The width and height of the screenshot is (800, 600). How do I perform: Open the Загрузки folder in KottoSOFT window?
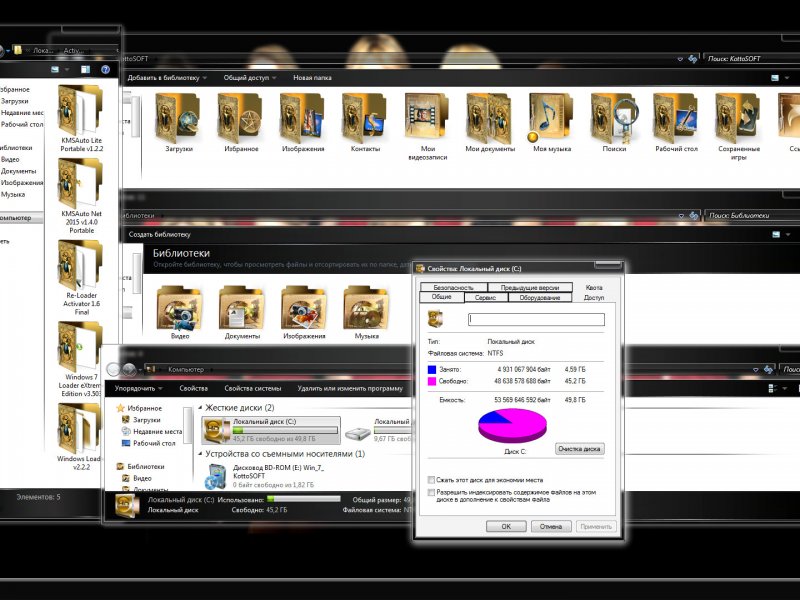(178, 118)
